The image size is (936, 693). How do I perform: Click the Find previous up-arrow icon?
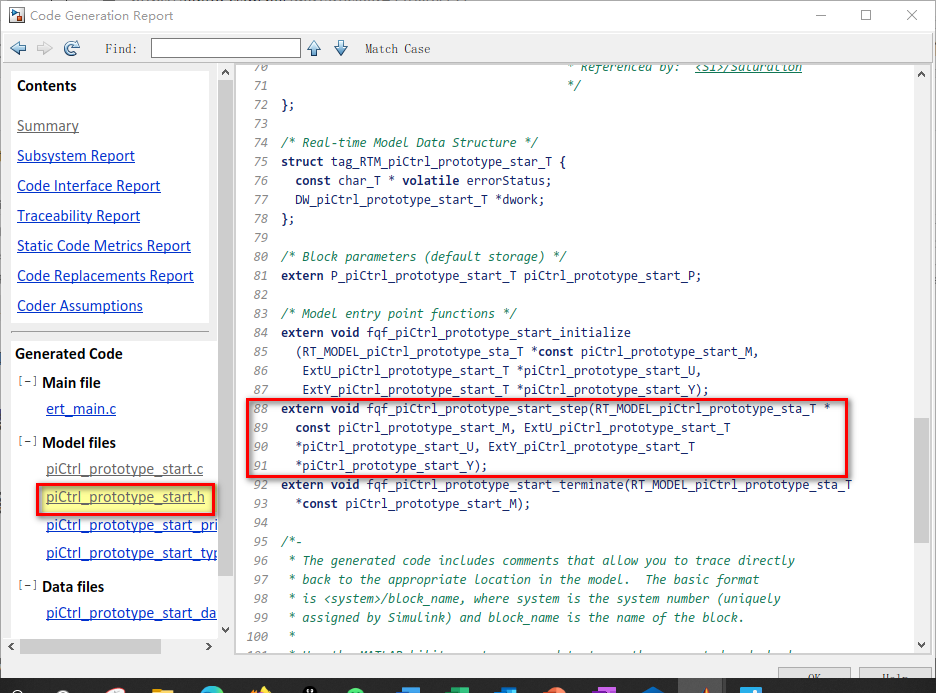314,48
